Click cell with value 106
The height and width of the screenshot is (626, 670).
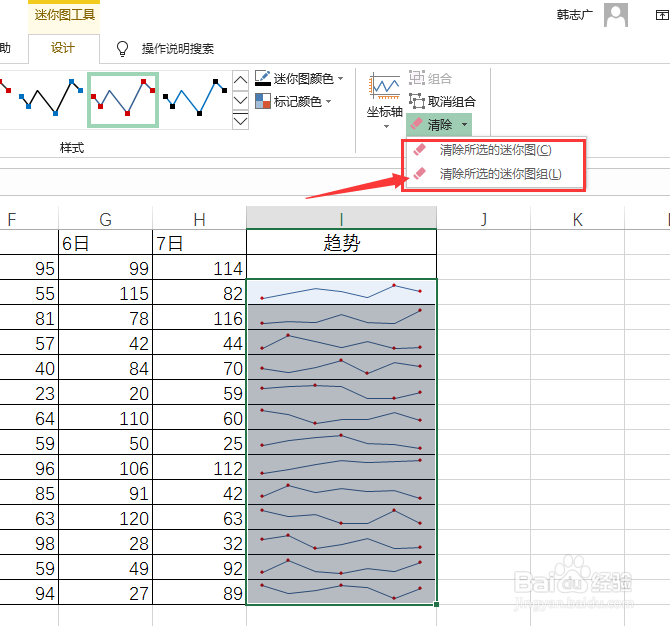(x=106, y=468)
